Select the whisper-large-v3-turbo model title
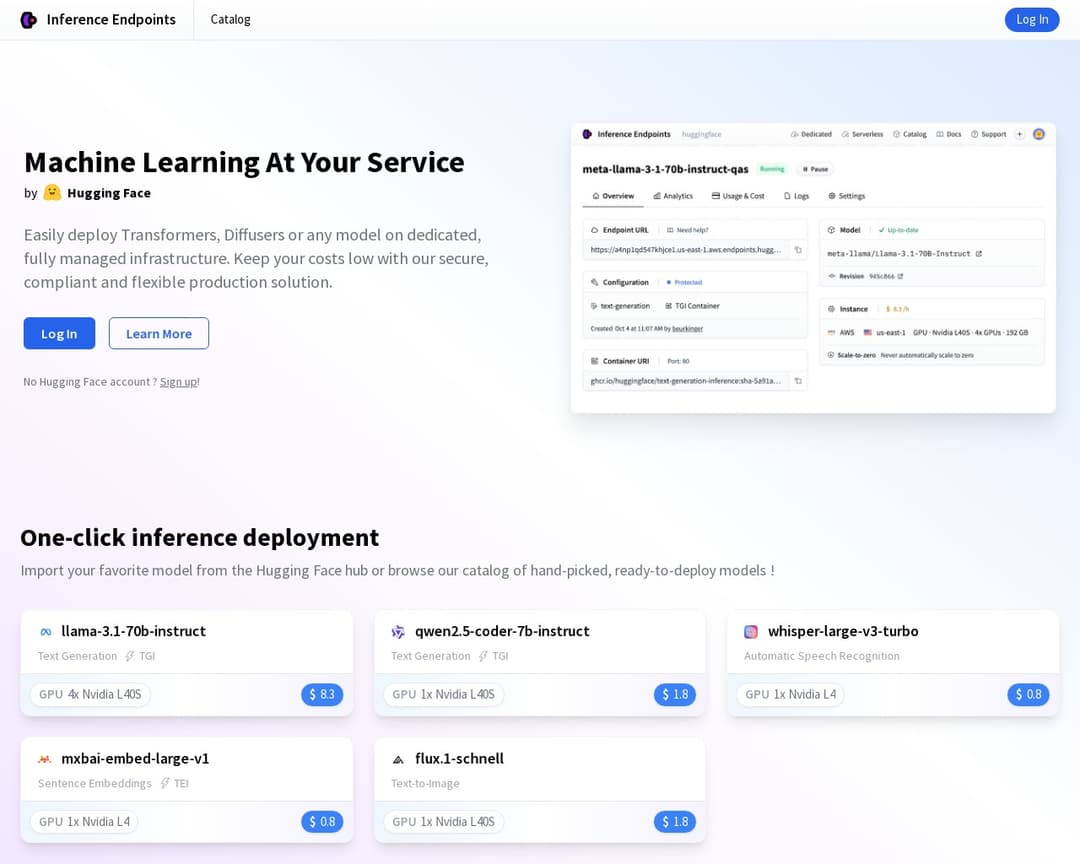 pos(843,631)
